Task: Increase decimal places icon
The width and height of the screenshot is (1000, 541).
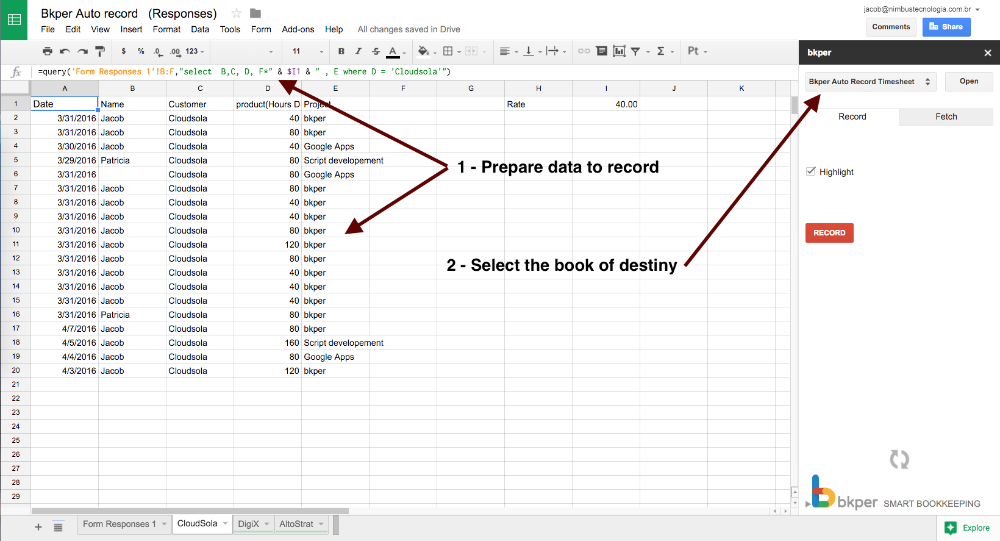Action: (175, 51)
